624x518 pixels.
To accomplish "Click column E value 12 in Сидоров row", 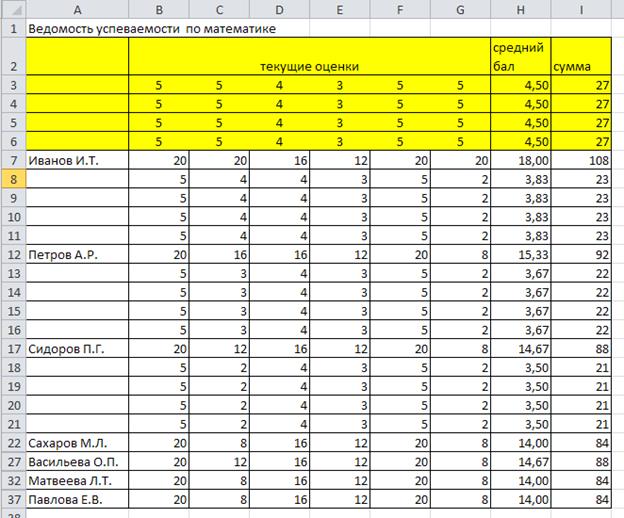I will 339,349.
